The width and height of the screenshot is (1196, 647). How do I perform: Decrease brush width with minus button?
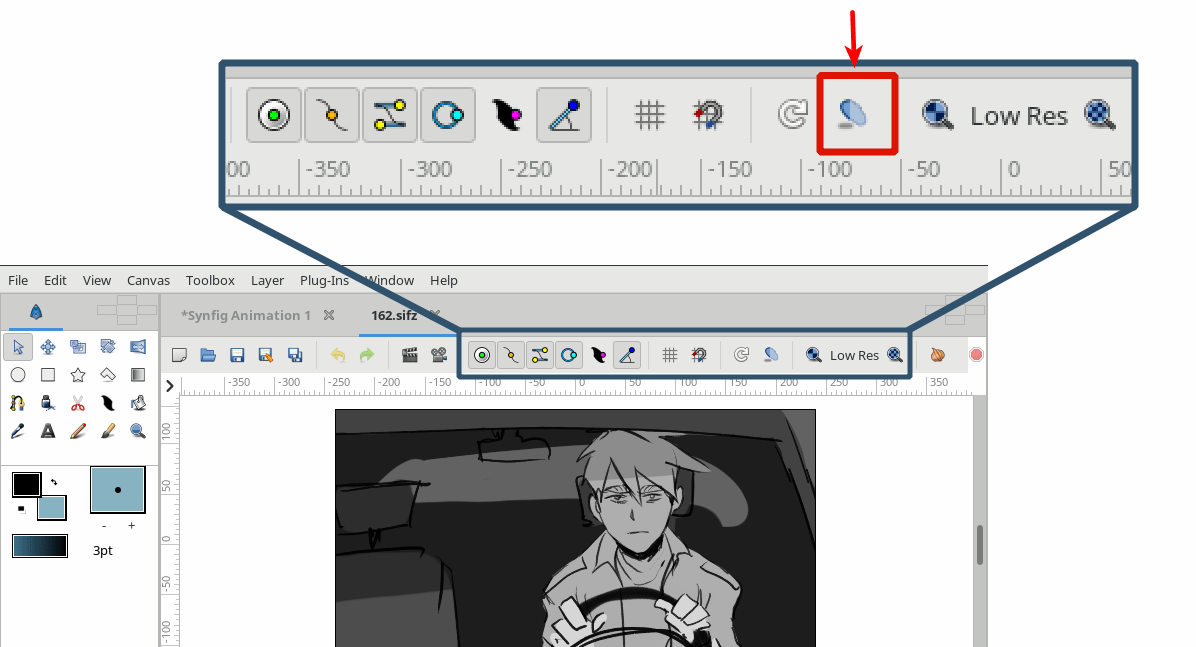click(x=104, y=526)
